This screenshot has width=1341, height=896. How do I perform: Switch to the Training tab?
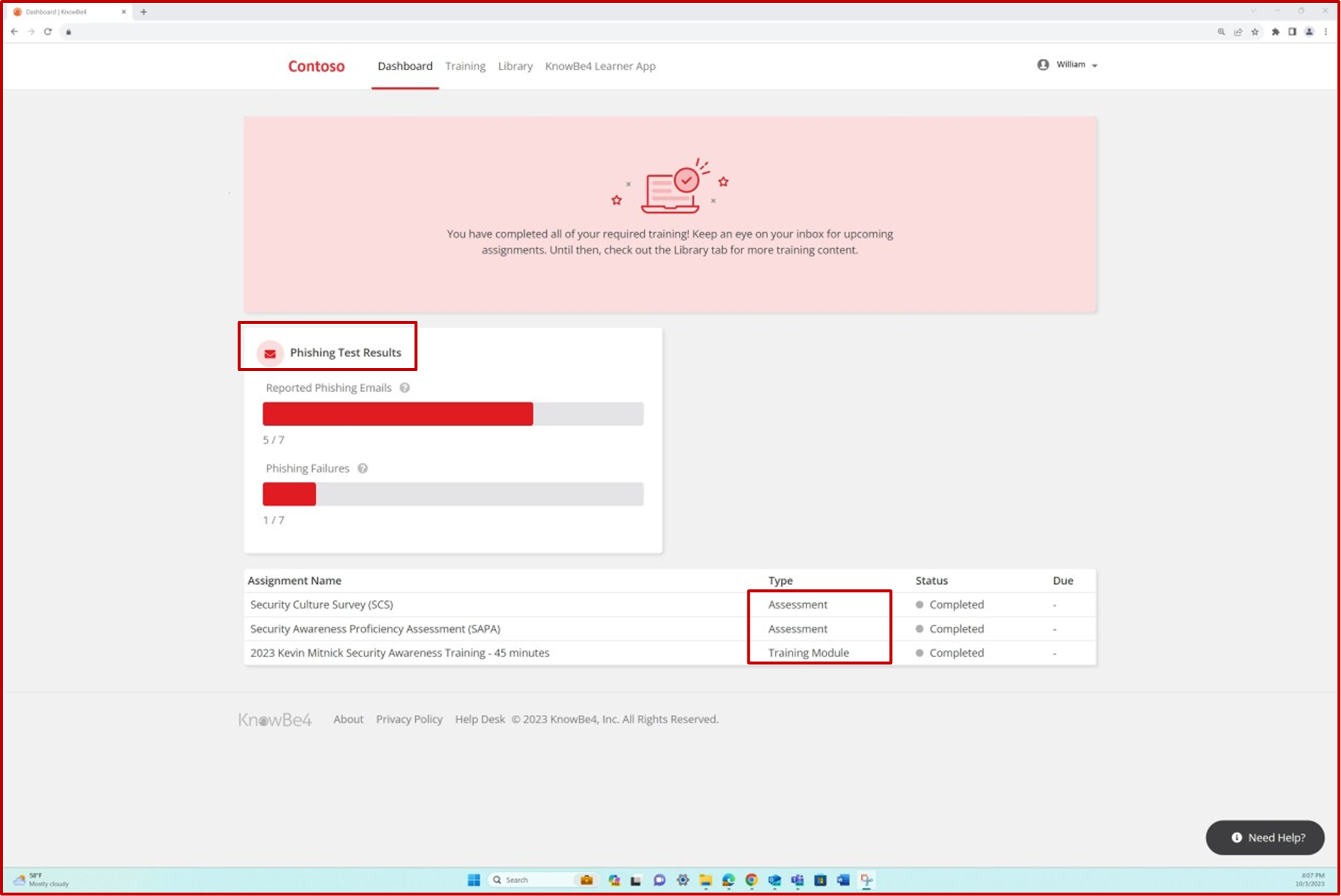click(464, 66)
